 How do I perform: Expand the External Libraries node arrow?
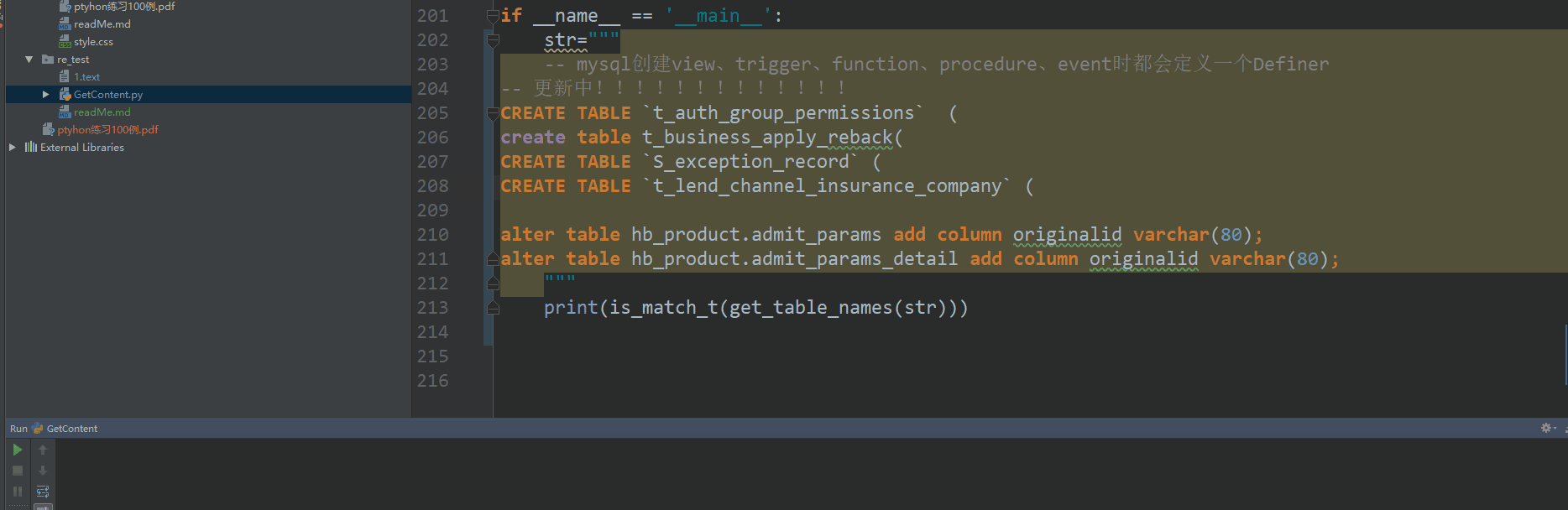click(x=13, y=147)
